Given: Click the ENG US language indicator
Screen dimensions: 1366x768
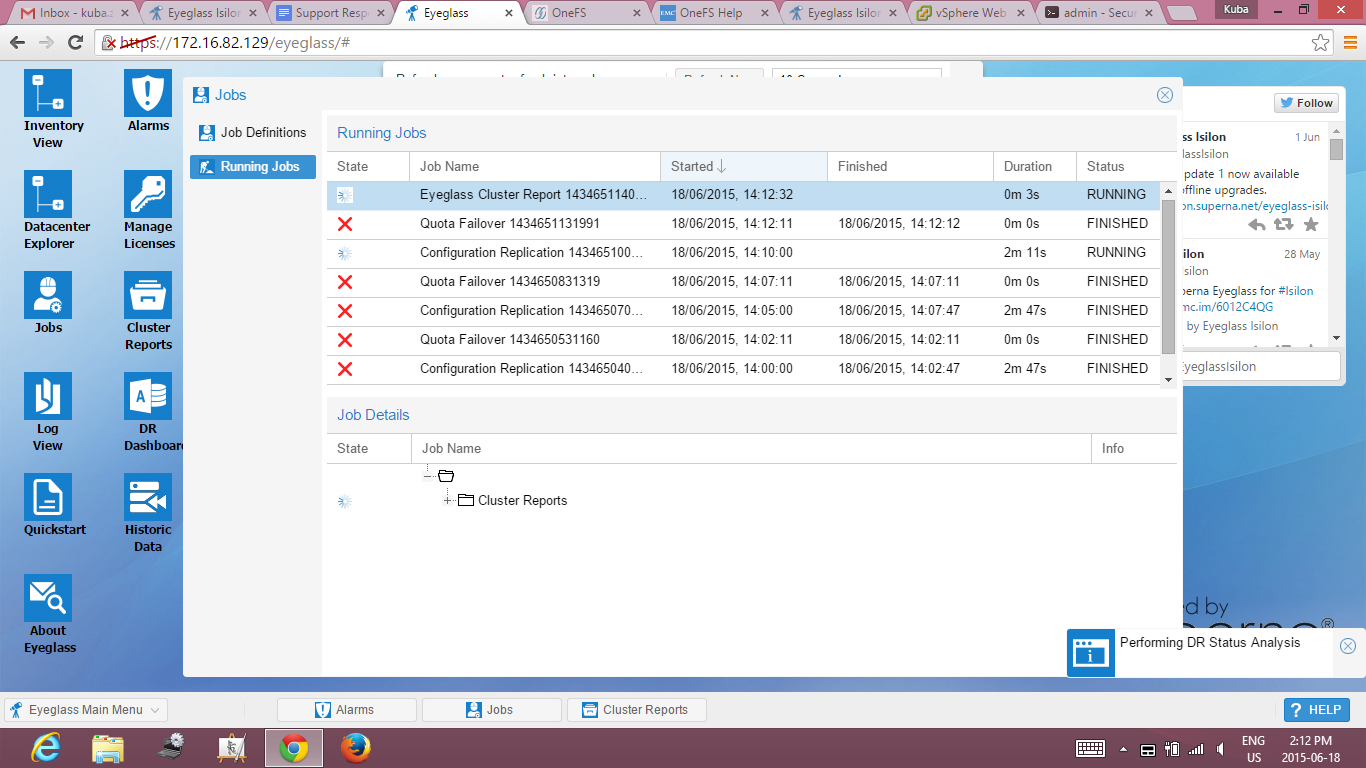Looking at the screenshot, I should pyautogui.click(x=1253, y=749).
